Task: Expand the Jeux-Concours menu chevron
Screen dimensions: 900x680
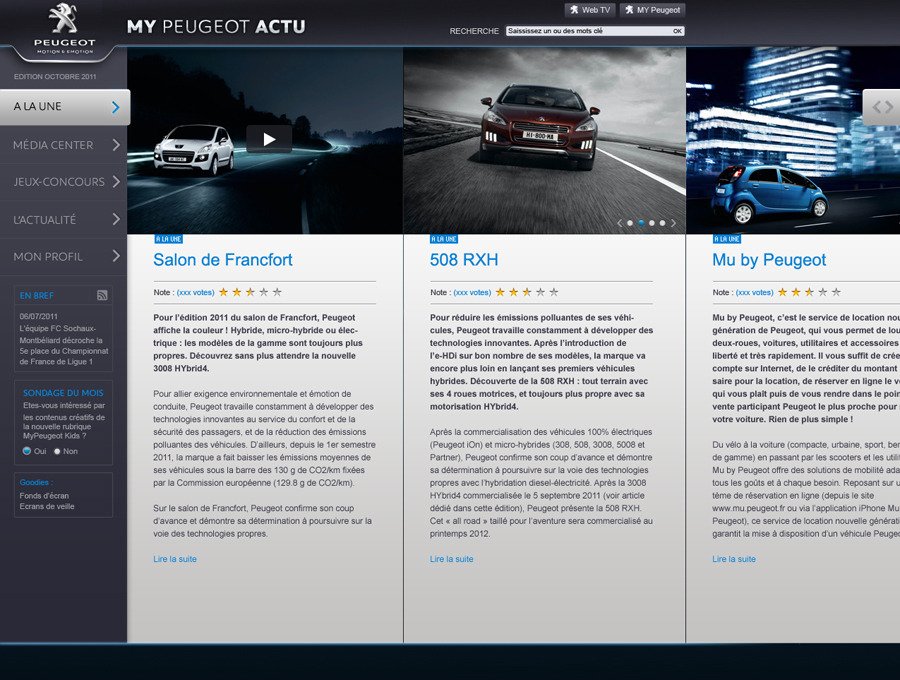Action: [116, 182]
